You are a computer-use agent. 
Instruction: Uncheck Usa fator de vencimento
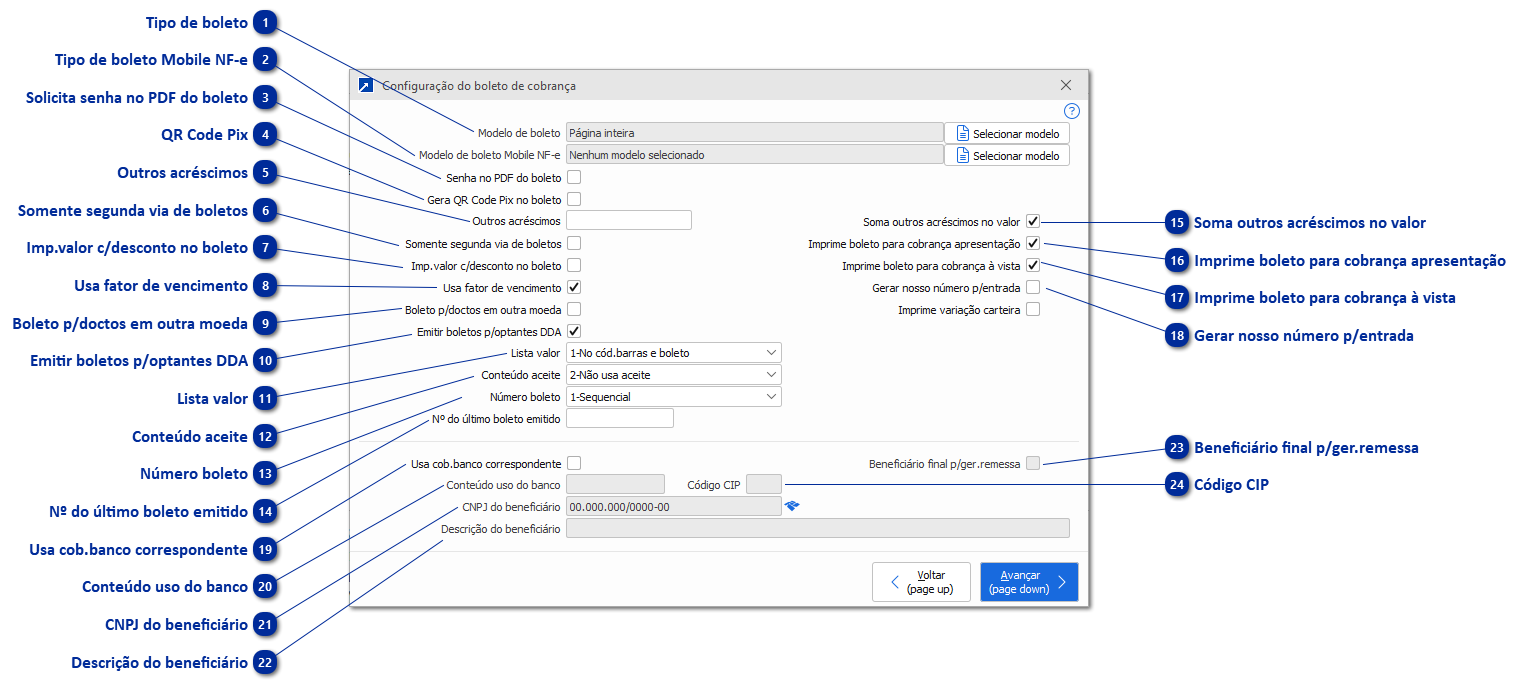pyautogui.click(x=573, y=287)
